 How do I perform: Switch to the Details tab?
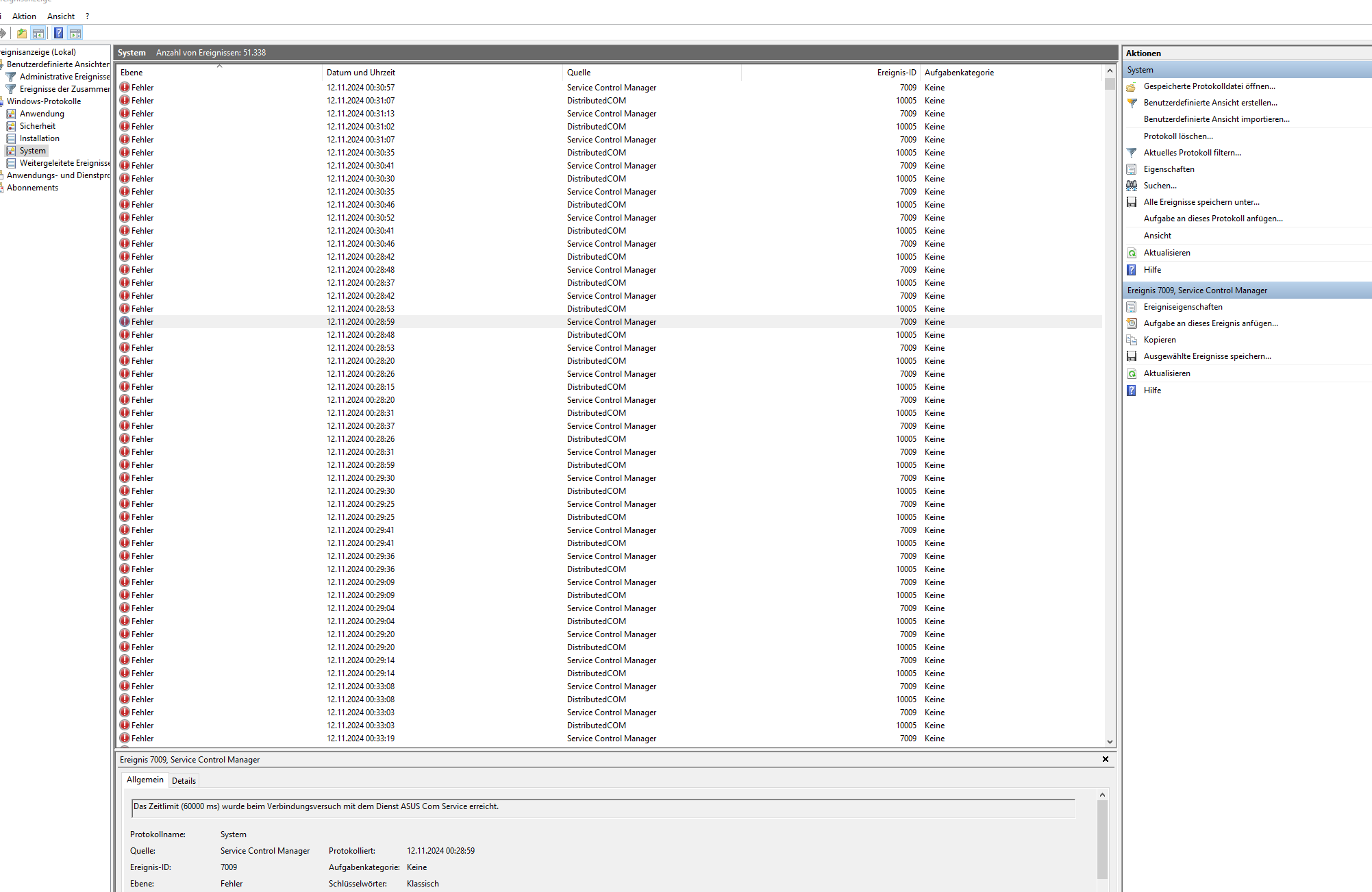click(184, 780)
